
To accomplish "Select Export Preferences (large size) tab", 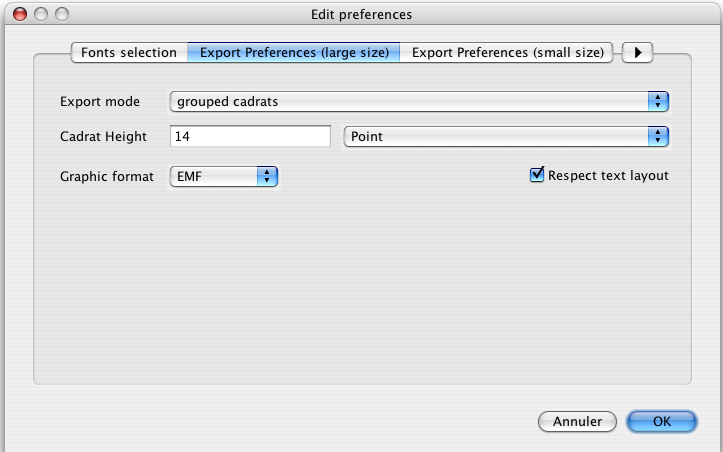I will click(294, 52).
